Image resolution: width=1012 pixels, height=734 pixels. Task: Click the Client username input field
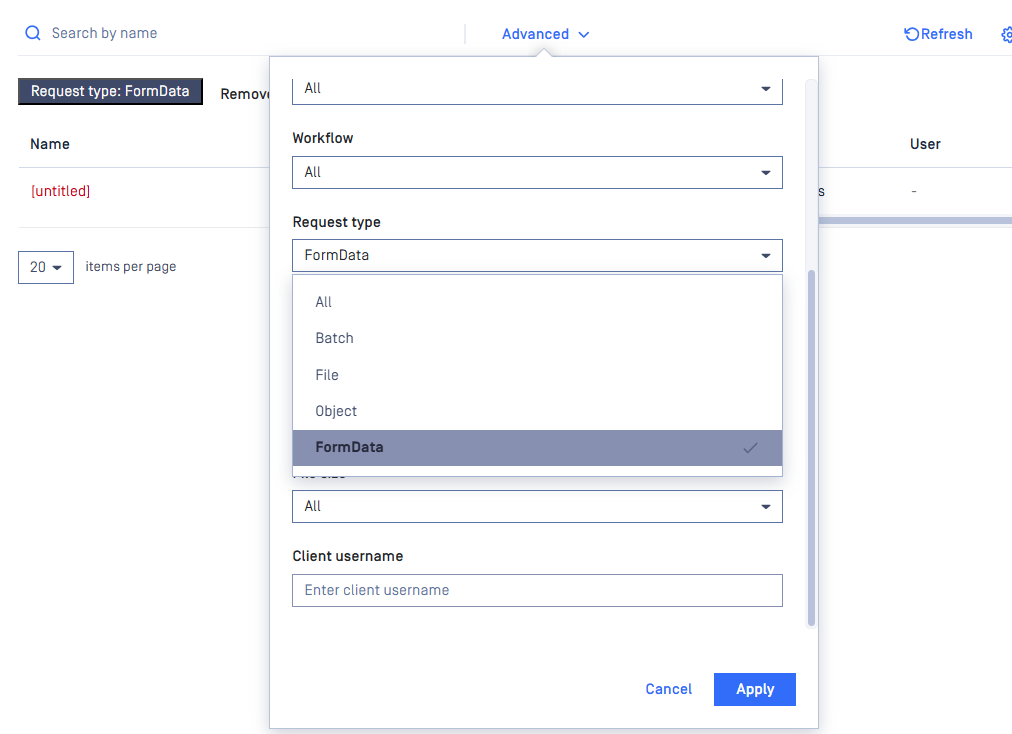coord(537,590)
